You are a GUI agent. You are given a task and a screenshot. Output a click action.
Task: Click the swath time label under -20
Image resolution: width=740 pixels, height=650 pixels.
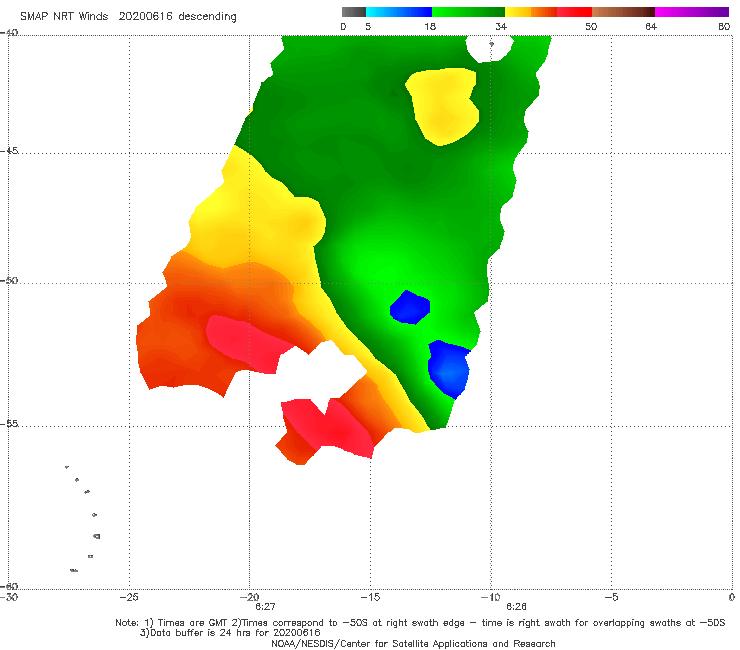[265, 607]
